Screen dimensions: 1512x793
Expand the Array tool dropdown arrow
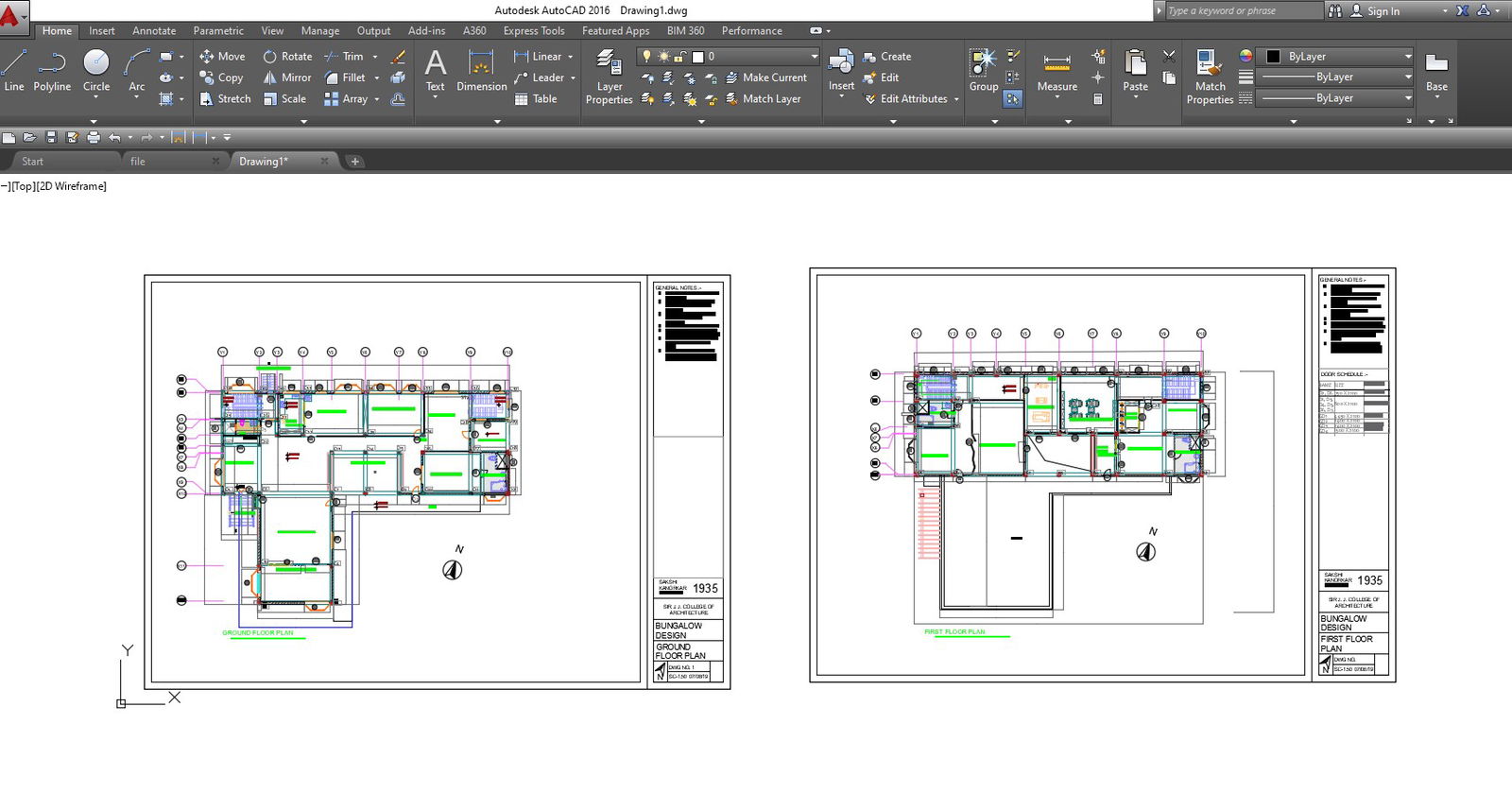(377, 99)
